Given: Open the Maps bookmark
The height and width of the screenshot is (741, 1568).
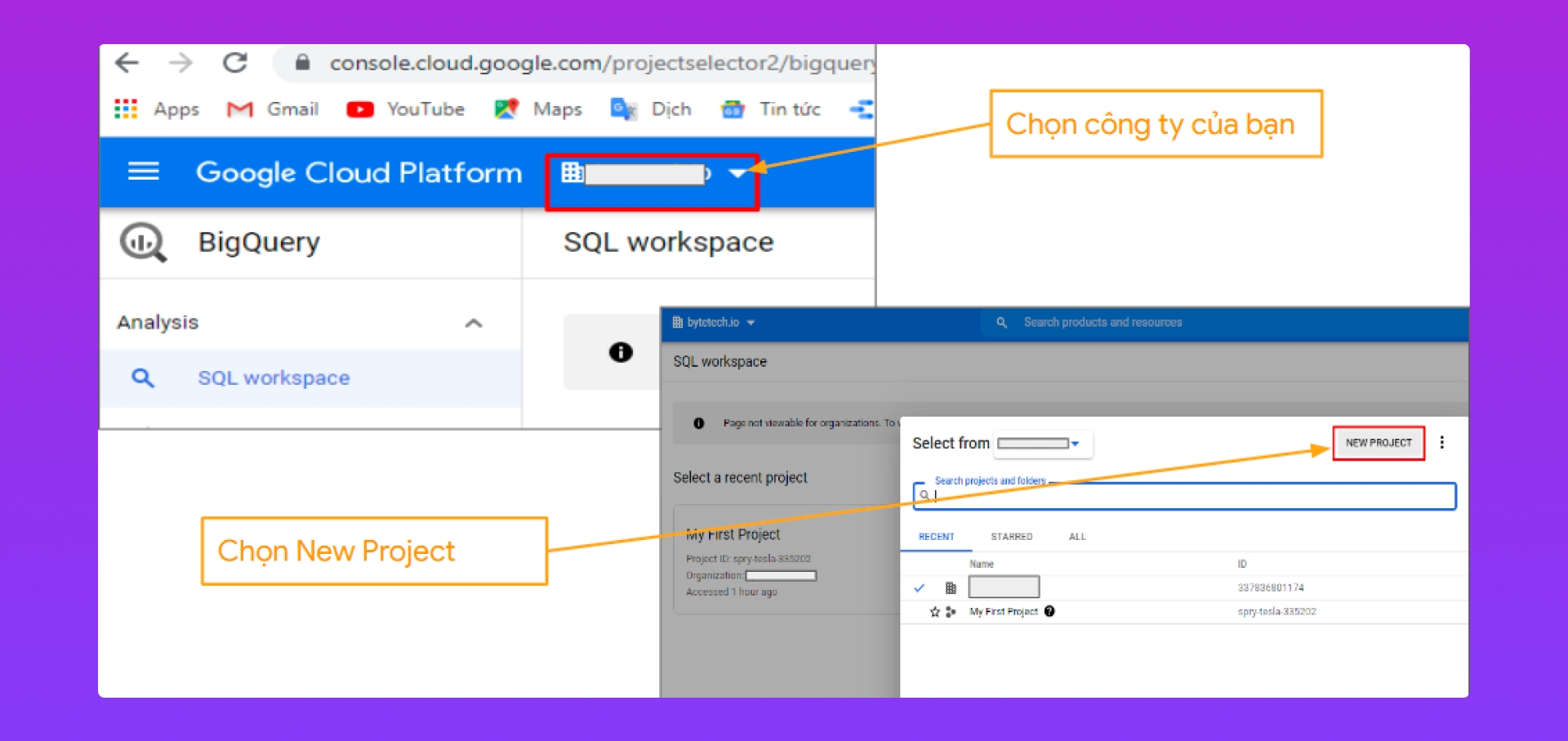Looking at the screenshot, I should pos(538,109).
